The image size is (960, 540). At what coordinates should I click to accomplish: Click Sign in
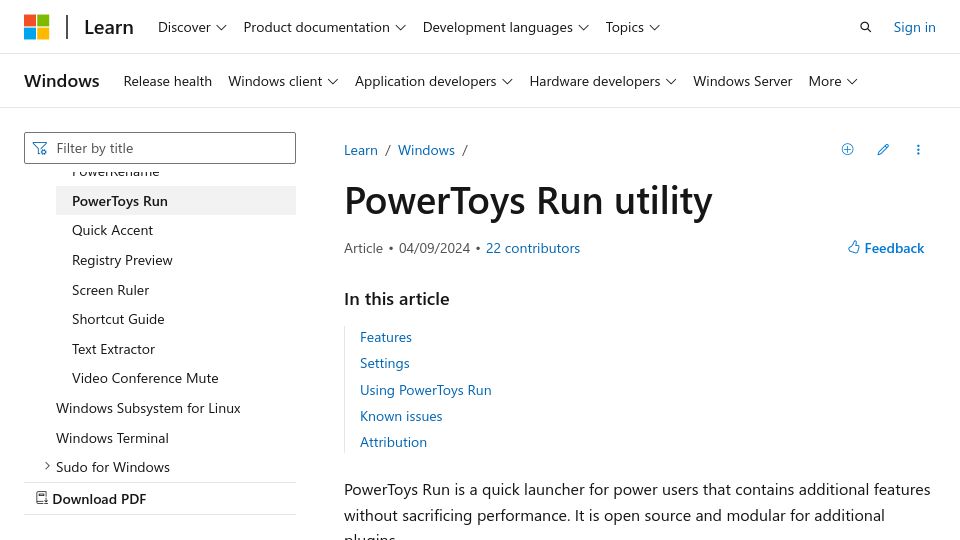click(914, 28)
